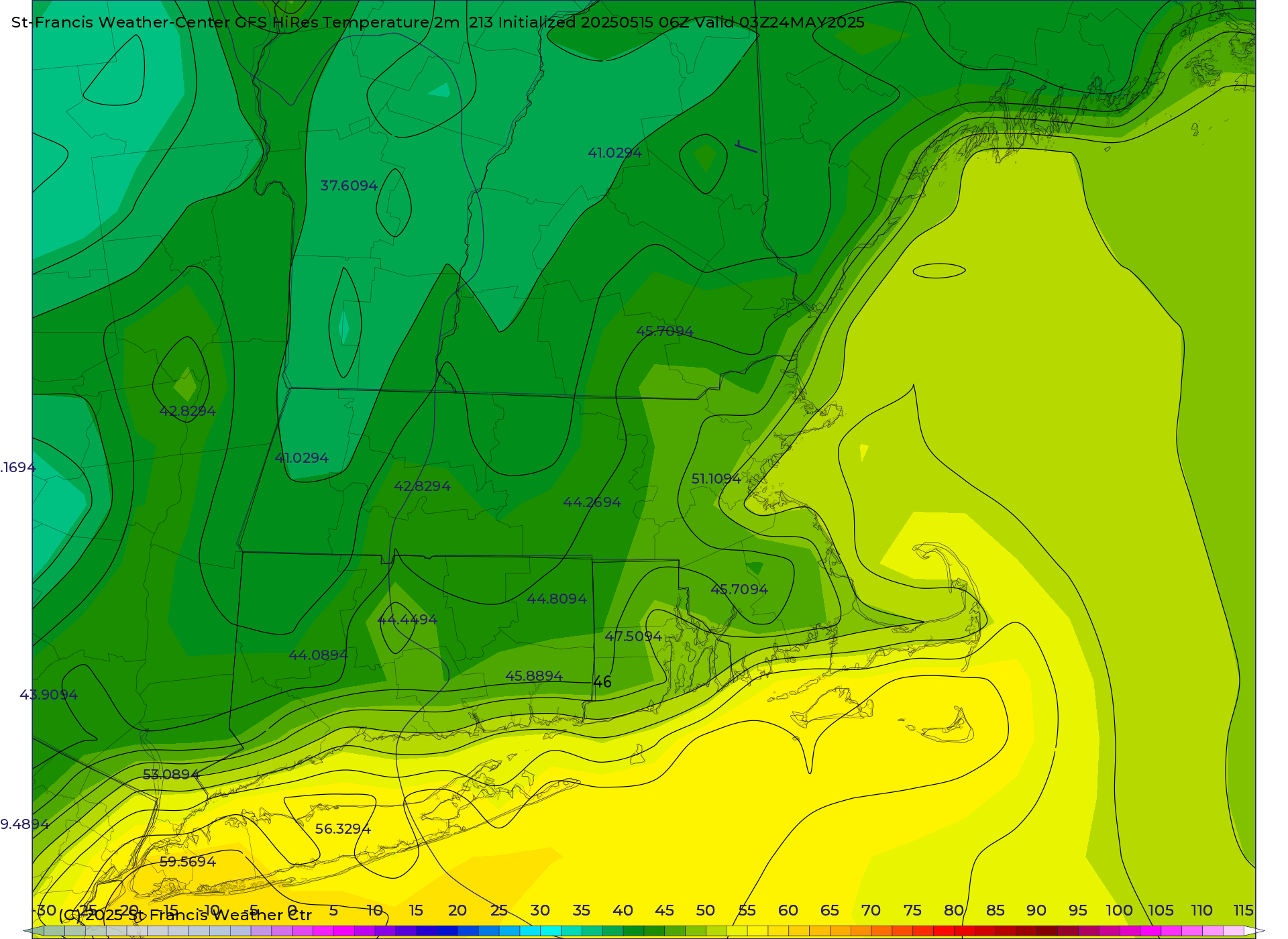The image size is (1288, 939).
Task: Select the 51.1094 temperature label
Action: click(x=716, y=479)
